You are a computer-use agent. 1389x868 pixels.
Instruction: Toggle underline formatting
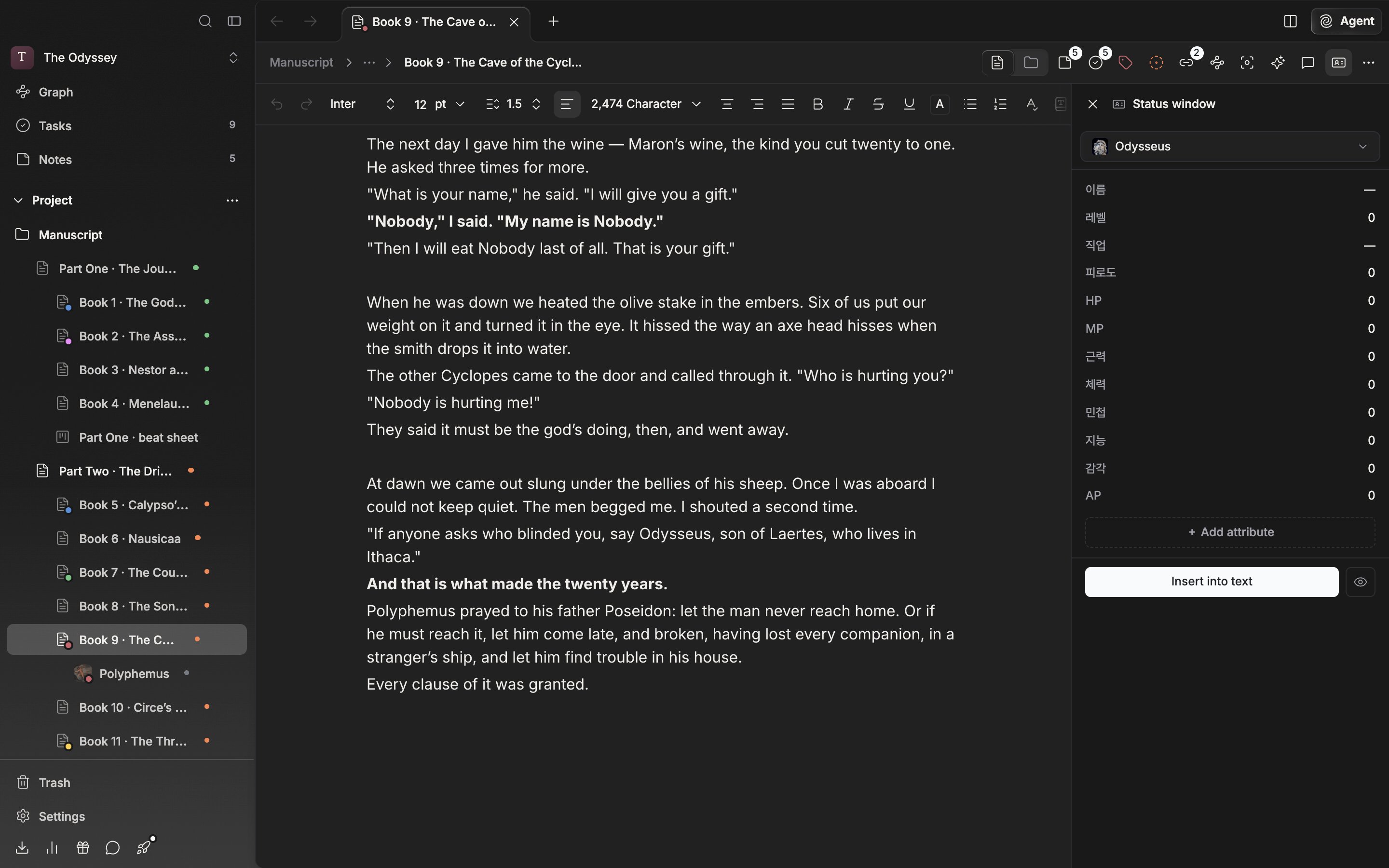(909, 104)
